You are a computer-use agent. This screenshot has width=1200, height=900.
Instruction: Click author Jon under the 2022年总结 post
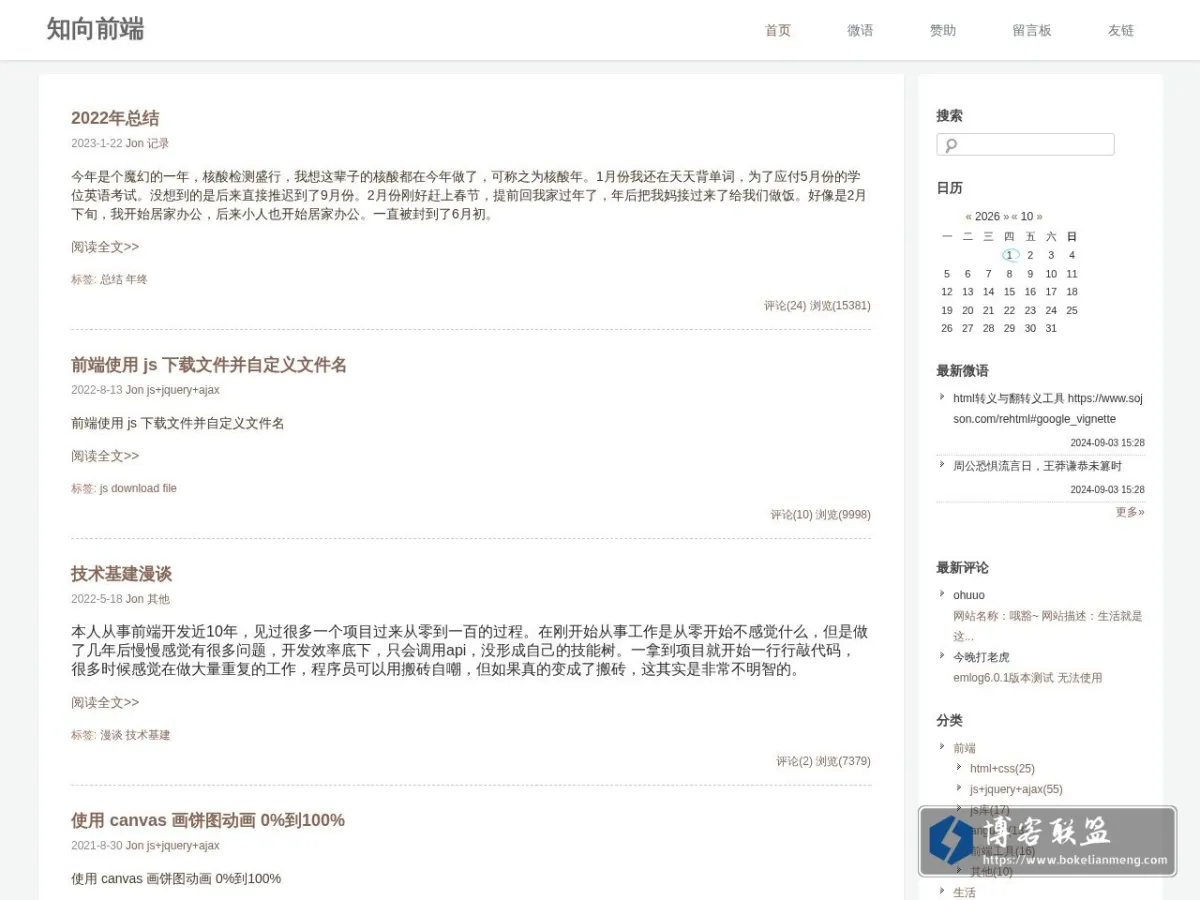point(135,144)
